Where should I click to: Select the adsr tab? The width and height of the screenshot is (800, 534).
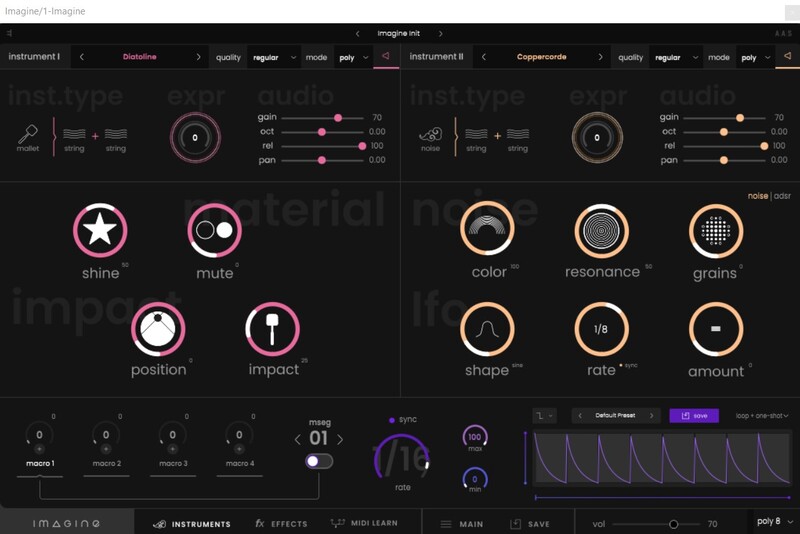(782, 196)
